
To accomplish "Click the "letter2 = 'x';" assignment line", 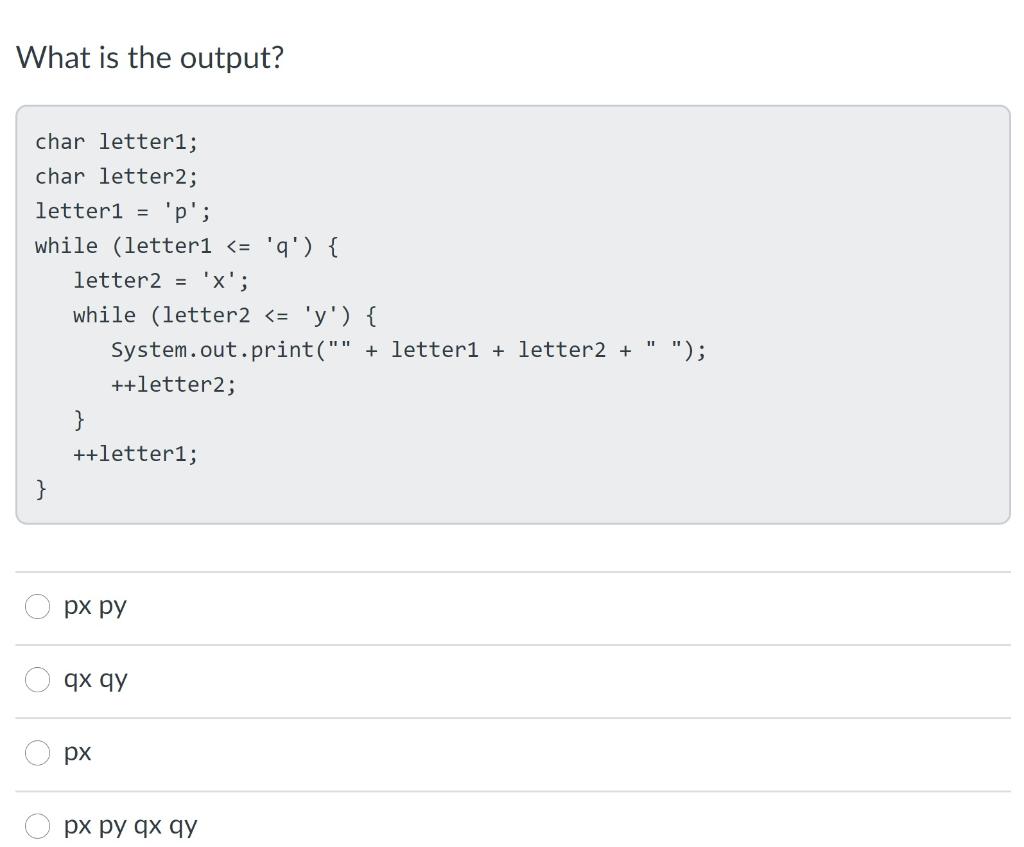I will click(160, 280).
